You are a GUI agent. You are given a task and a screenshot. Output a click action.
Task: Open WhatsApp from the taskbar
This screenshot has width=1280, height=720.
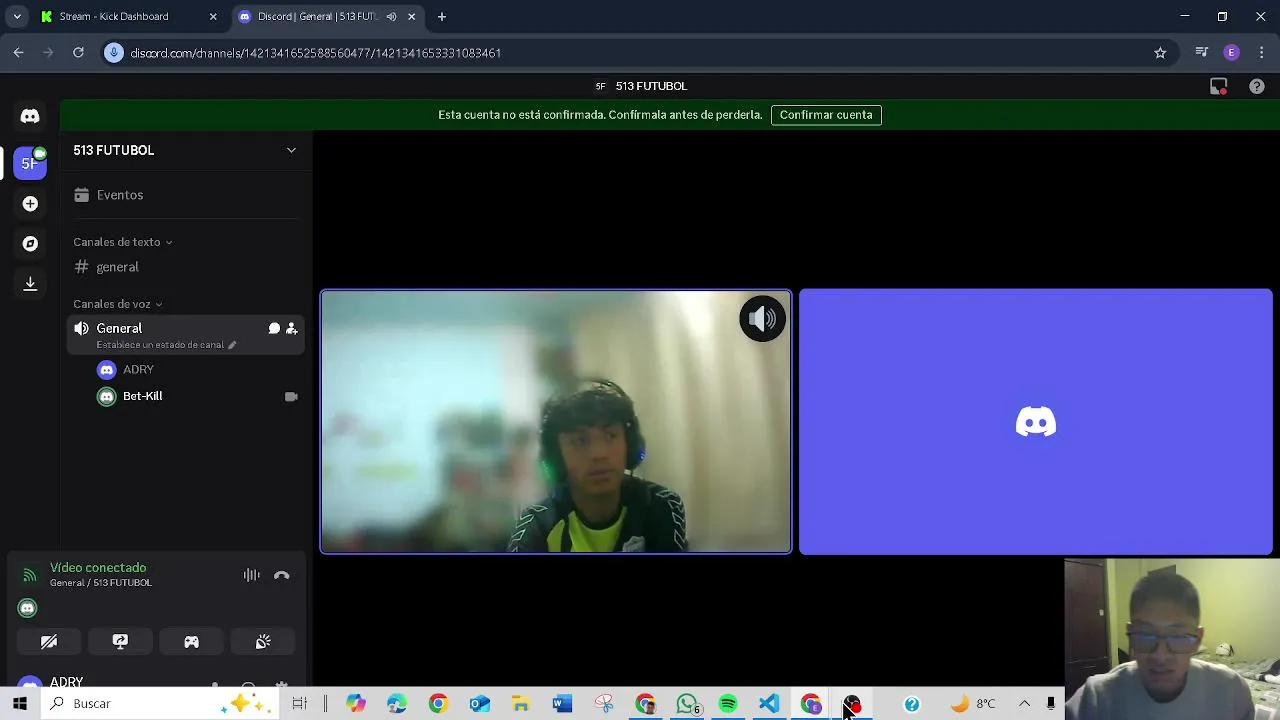(x=687, y=704)
